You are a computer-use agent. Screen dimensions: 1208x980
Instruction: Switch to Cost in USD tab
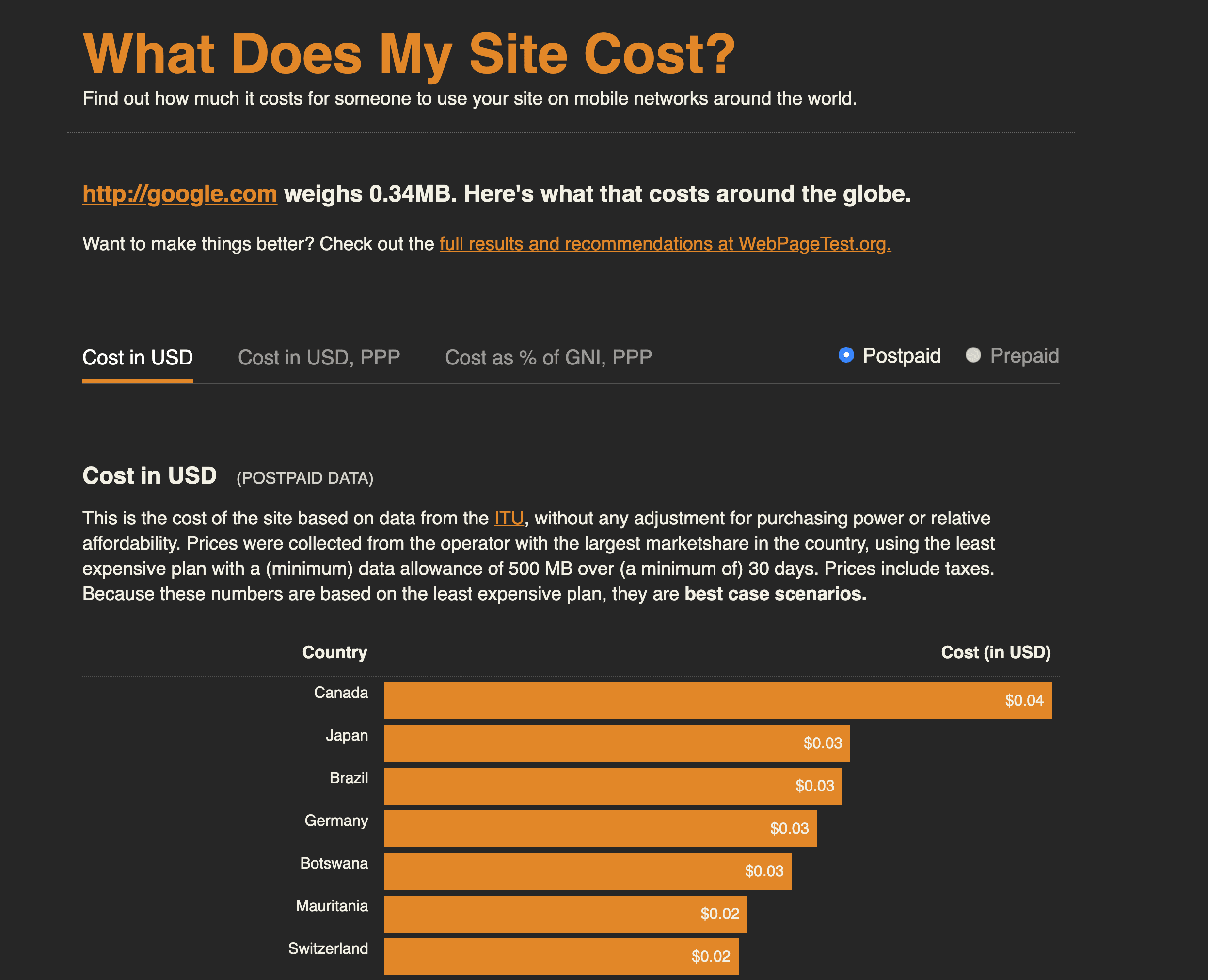138,357
